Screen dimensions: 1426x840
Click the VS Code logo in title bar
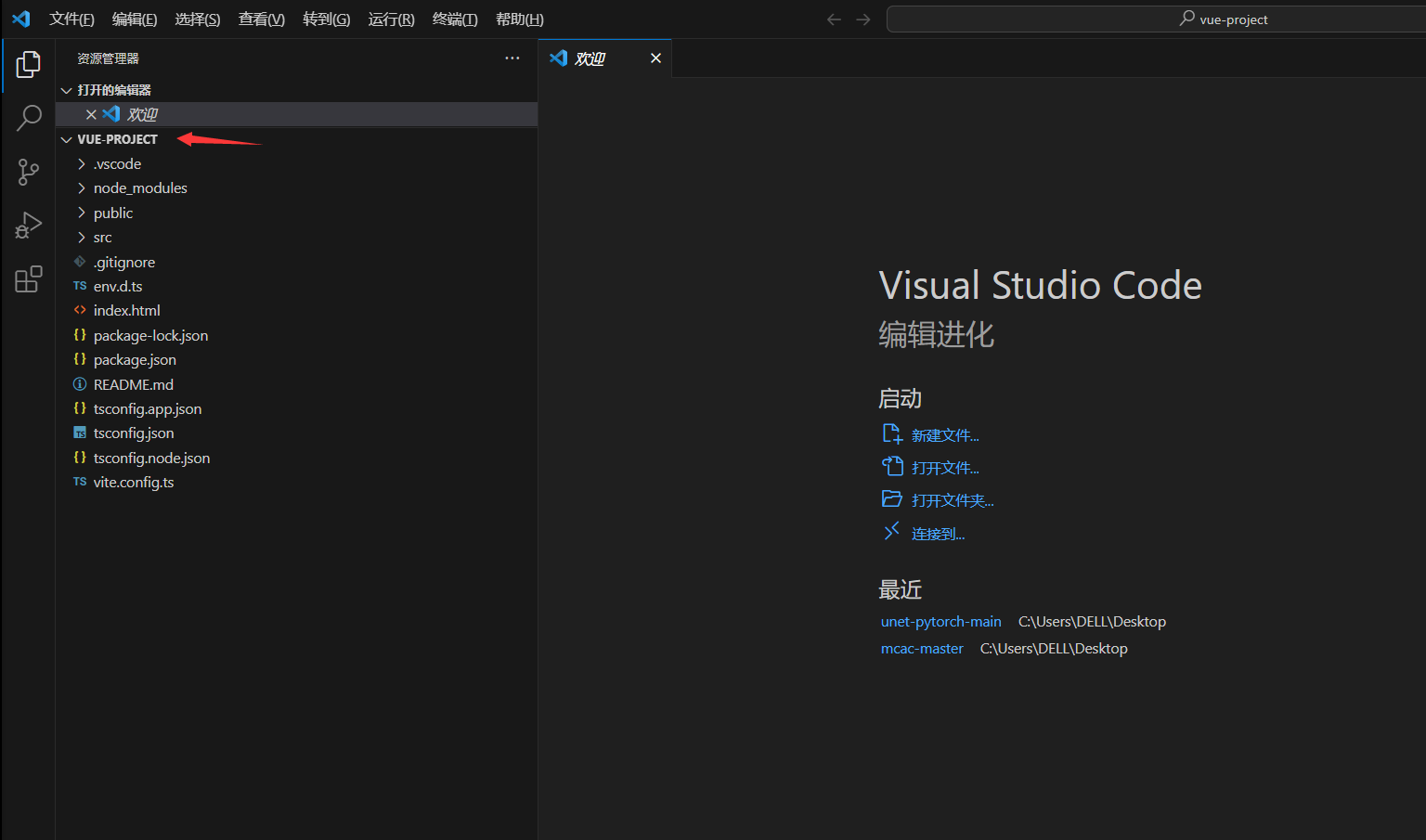pos(20,19)
